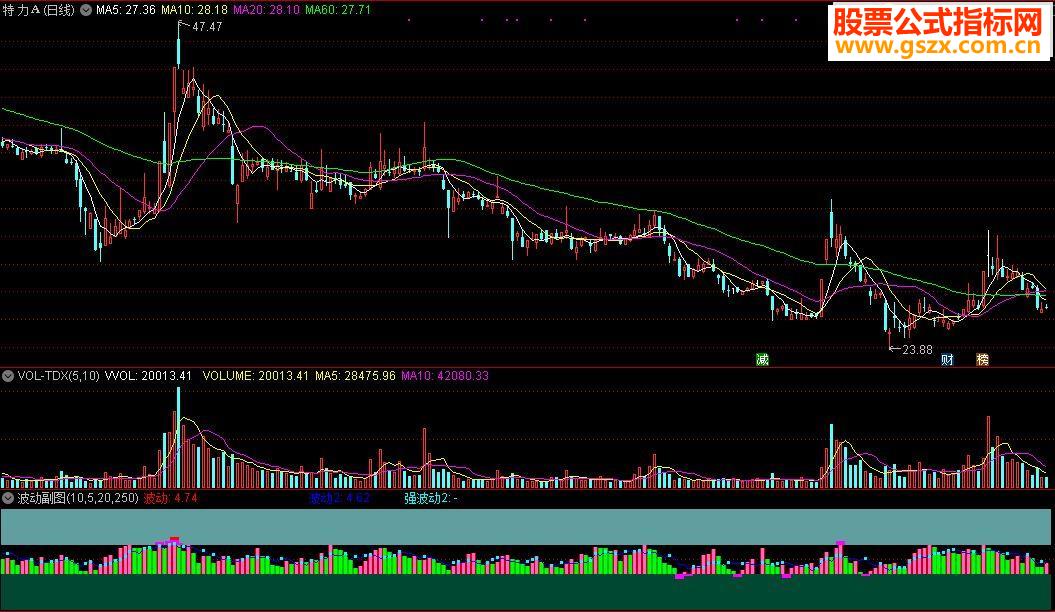The height and width of the screenshot is (612, 1055).
Task: Click the 47.47 high price marker
Action: pyautogui.click(x=207, y=27)
